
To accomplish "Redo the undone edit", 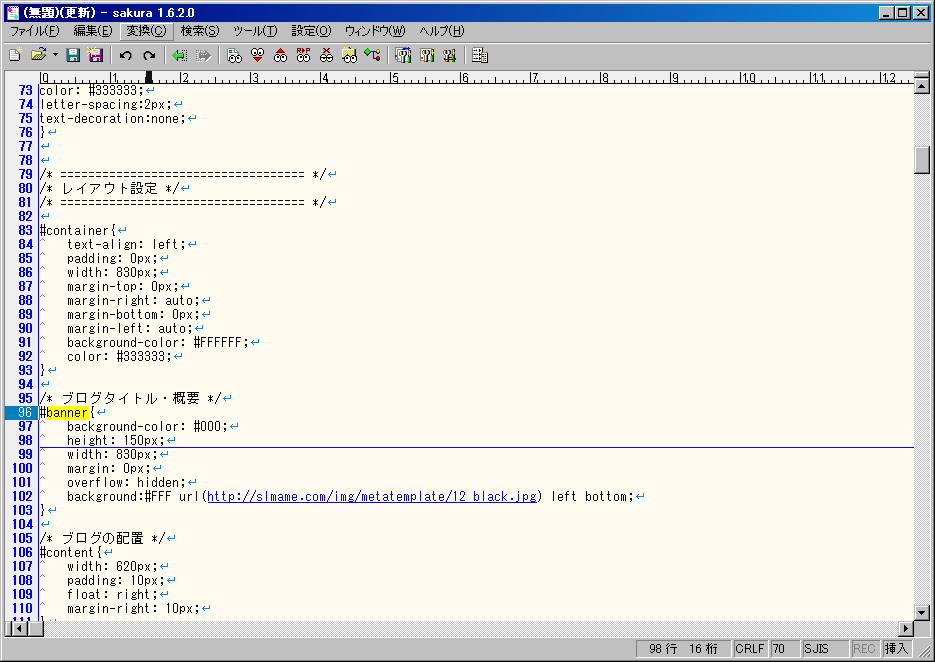I will point(148,55).
